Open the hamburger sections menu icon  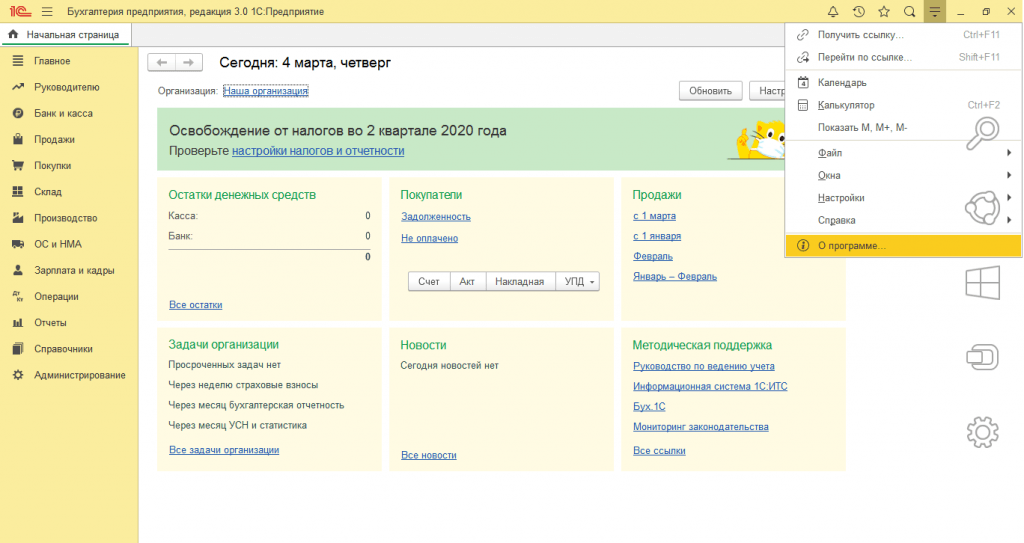pos(46,11)
